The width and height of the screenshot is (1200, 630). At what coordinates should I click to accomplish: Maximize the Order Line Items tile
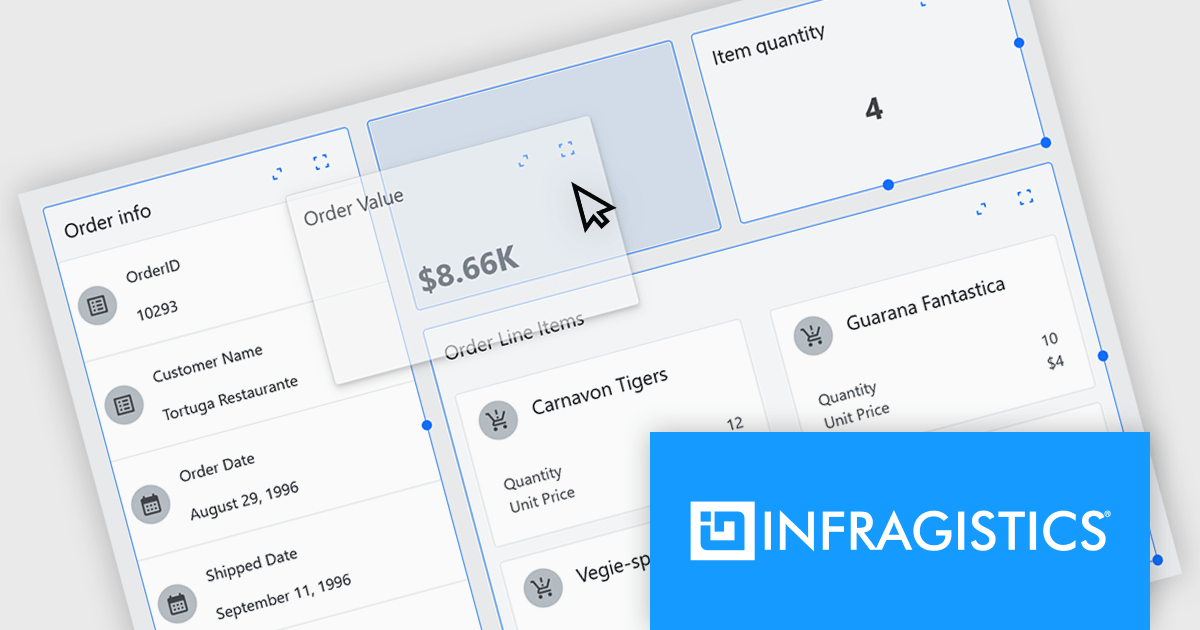[x=981, y=208]
